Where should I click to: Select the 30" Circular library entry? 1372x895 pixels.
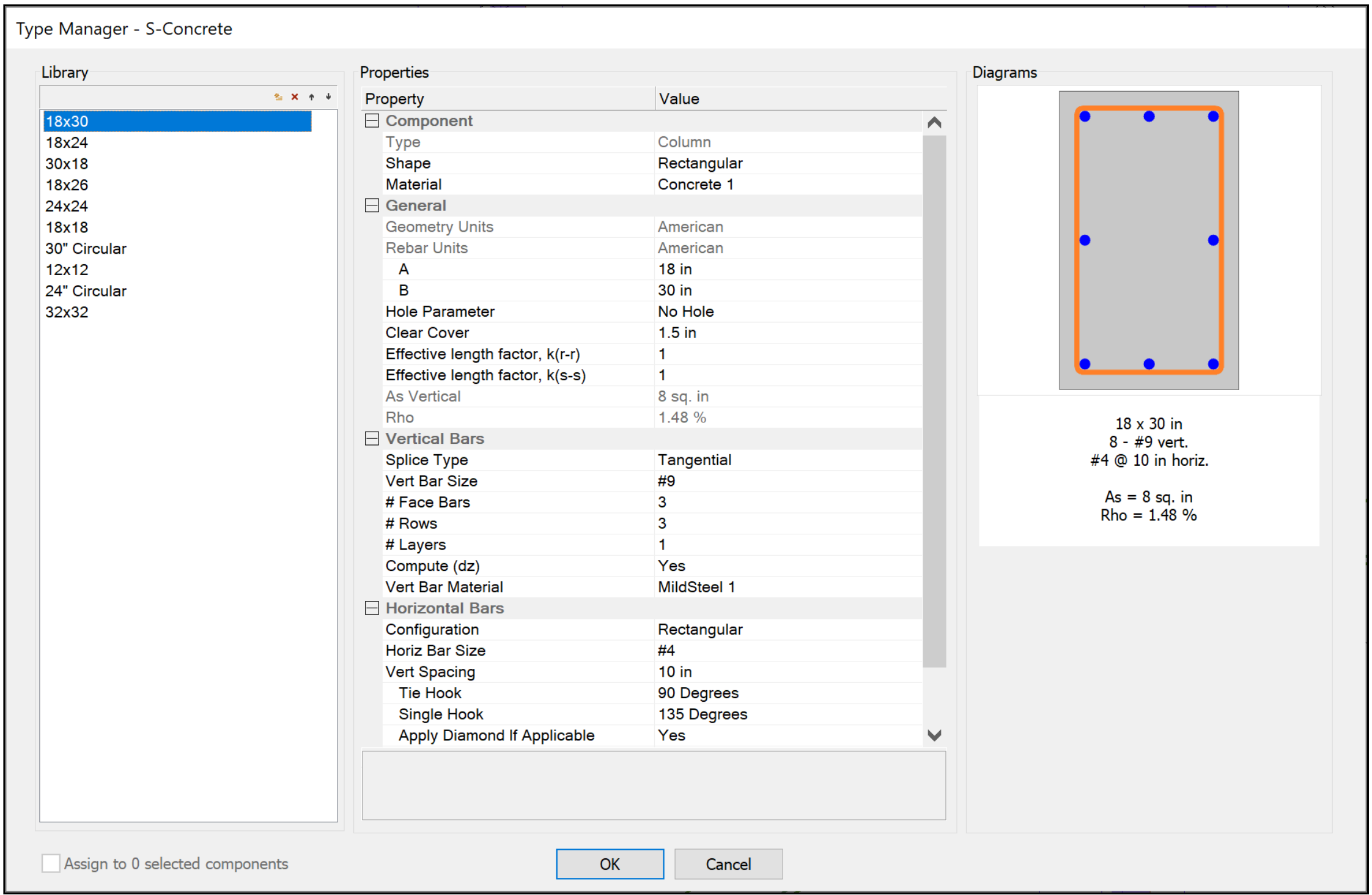[x=86, y=249]
